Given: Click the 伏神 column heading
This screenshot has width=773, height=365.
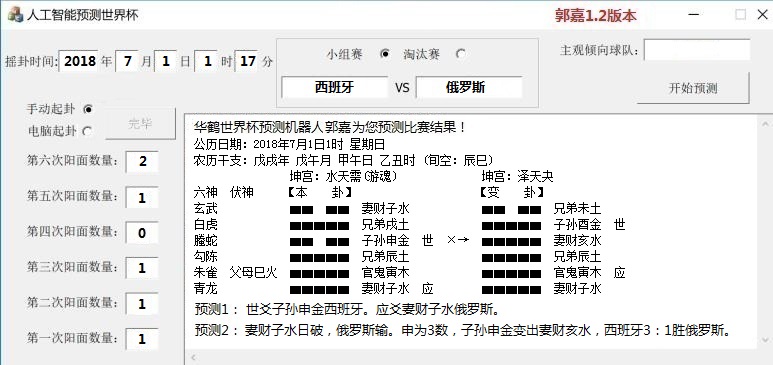Looking at the screenshot, I should click(242, 192).
